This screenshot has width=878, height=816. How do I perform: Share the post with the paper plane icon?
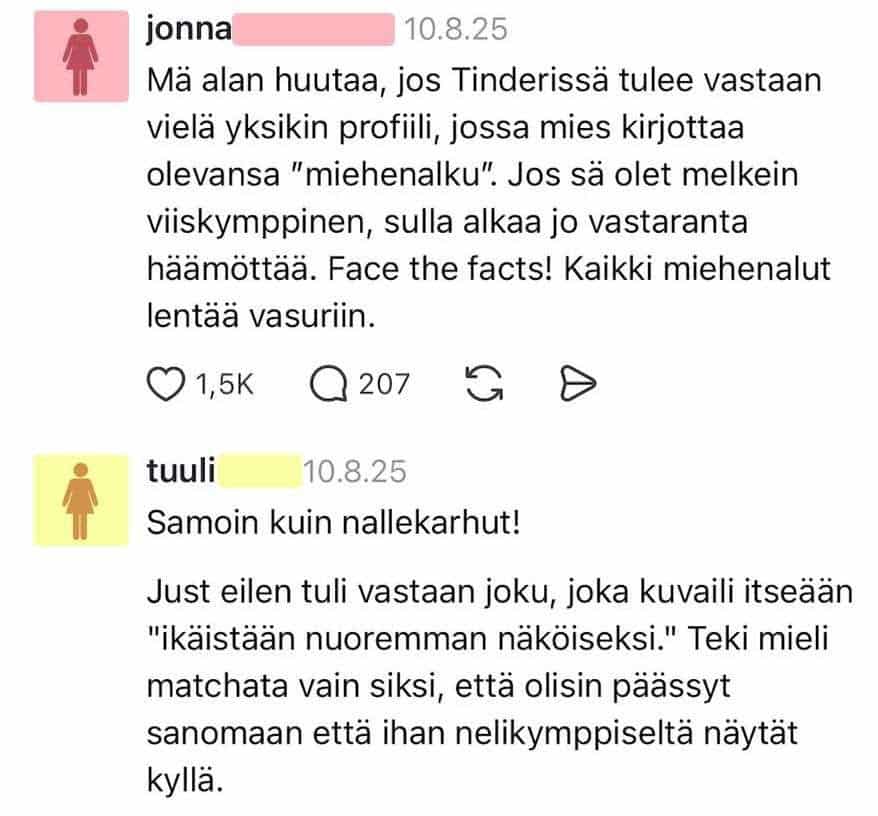pos(577,383)
